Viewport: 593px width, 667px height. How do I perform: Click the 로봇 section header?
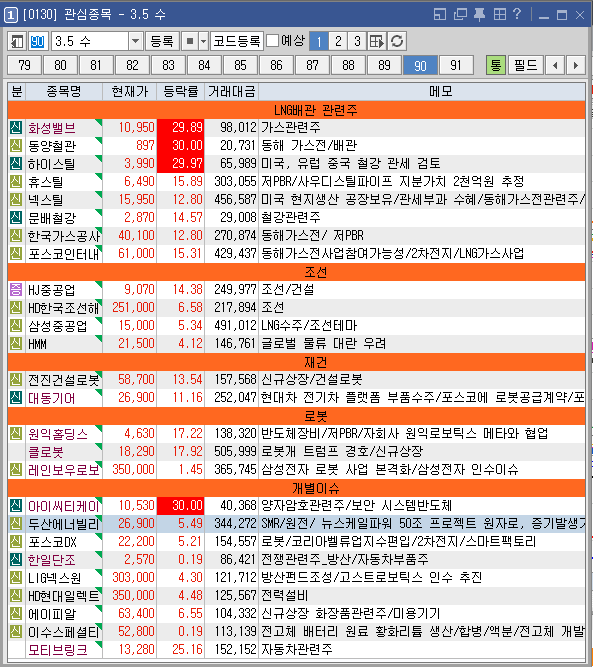click(x=296, y=416)
